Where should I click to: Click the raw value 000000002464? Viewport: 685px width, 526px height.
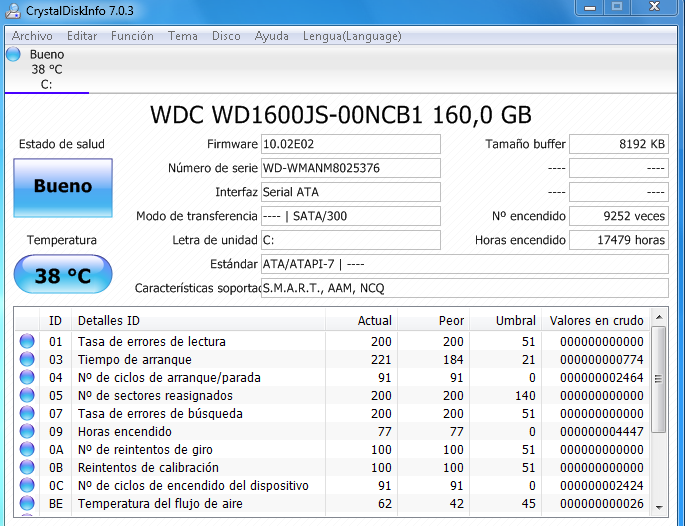(602, 377)
